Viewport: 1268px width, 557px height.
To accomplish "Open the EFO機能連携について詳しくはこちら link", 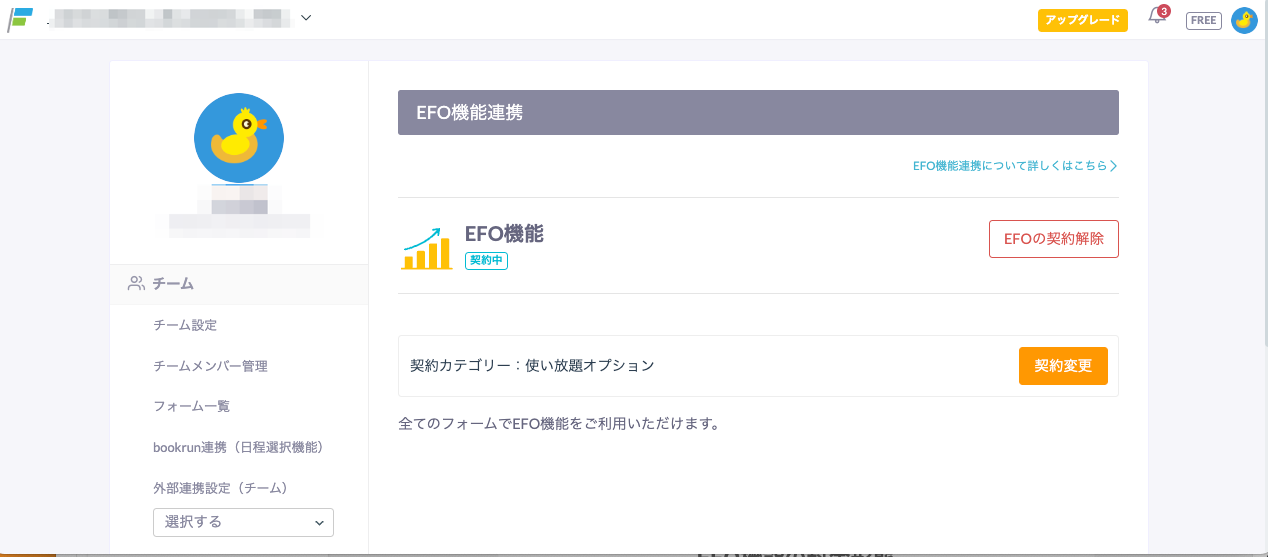I will point(1014,166).
